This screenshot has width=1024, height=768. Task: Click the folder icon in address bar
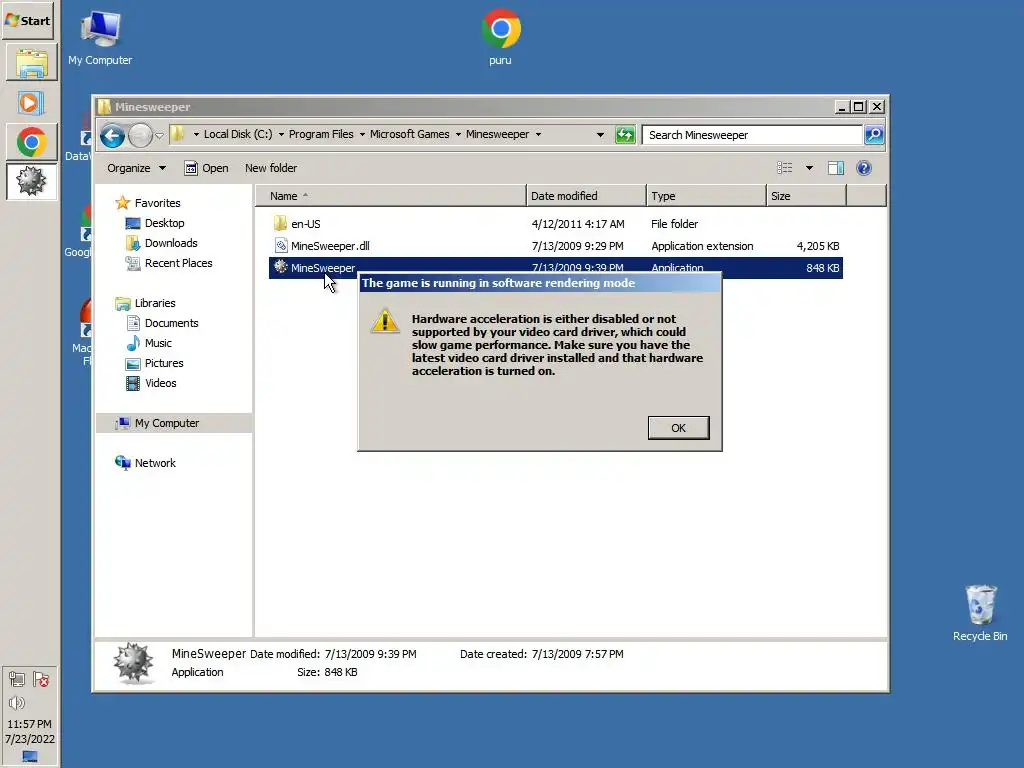(x=177, y=134)
